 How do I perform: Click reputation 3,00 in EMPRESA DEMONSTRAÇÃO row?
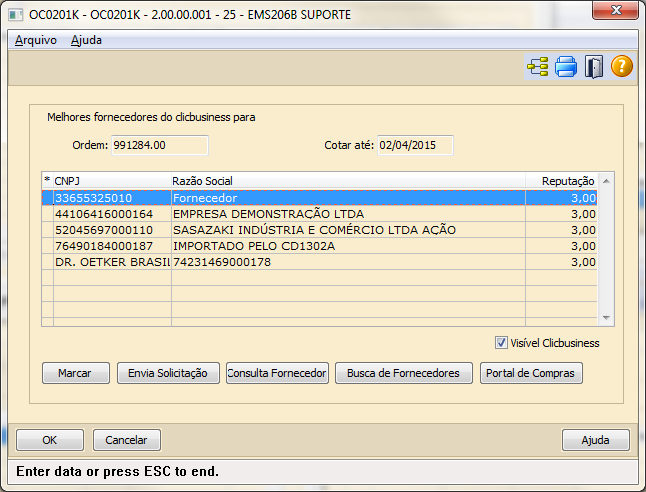[561, 214]
